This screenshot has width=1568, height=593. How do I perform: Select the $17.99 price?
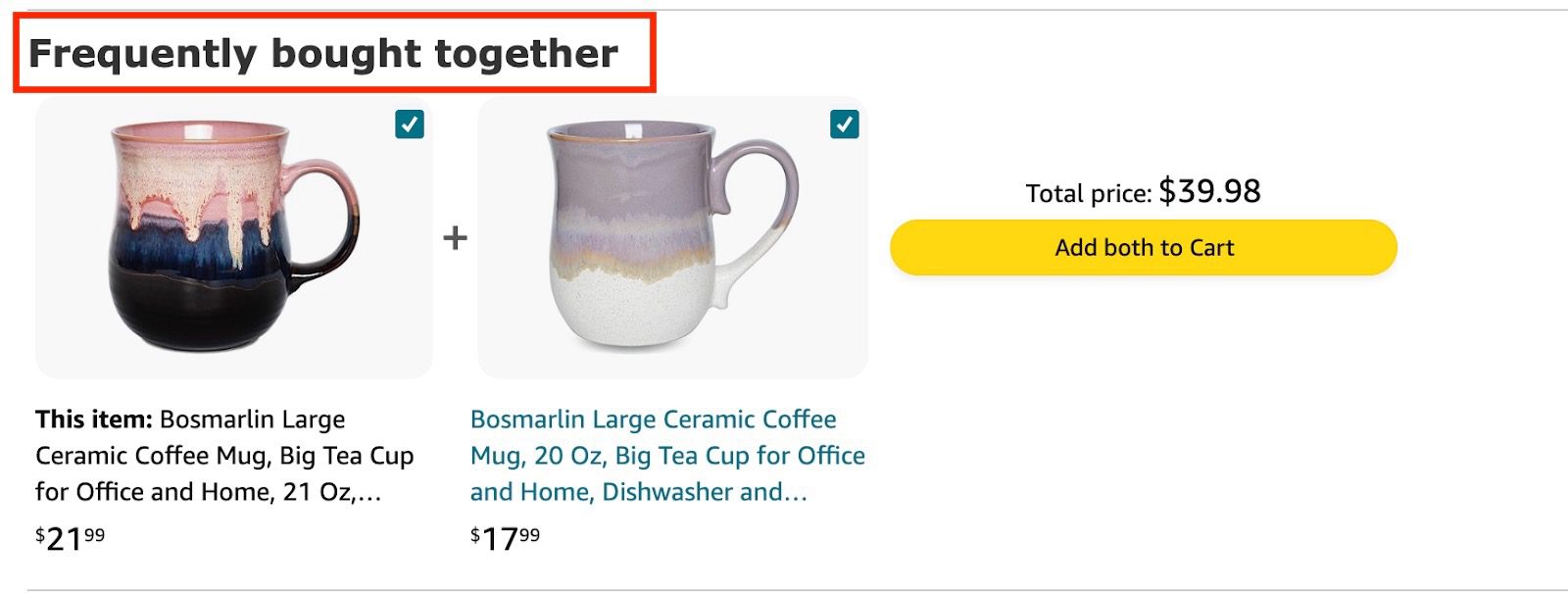pos(505,538)
